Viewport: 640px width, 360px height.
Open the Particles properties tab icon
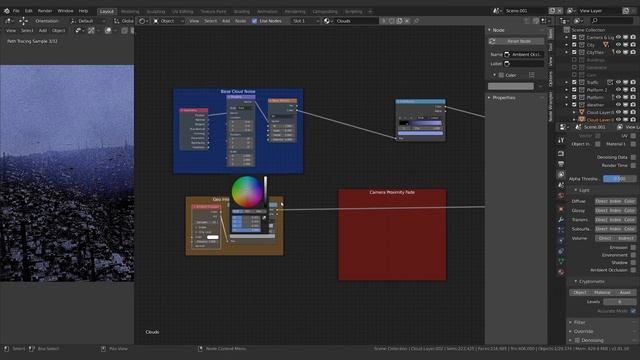561,230
